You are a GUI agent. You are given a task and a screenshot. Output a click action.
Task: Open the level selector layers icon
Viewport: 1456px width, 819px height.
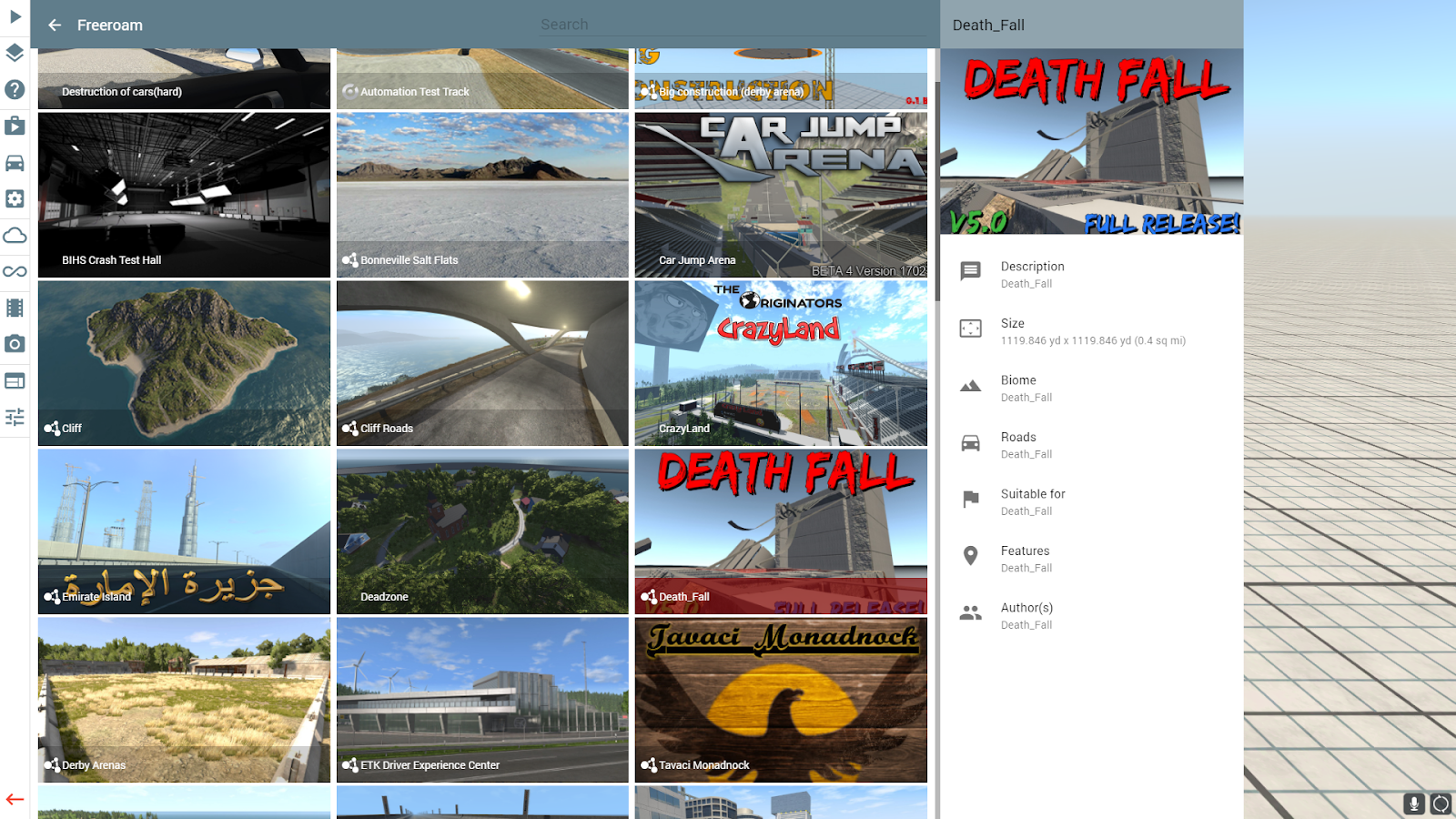[x=14, y=53]
